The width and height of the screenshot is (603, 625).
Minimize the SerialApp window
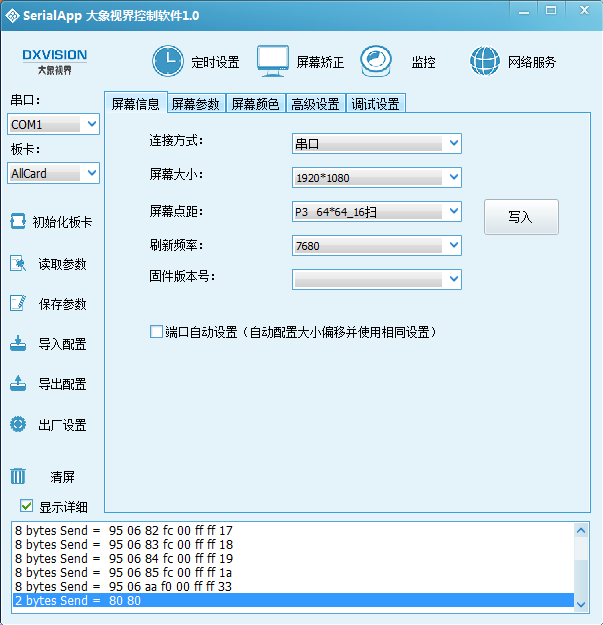coord(524,11)
